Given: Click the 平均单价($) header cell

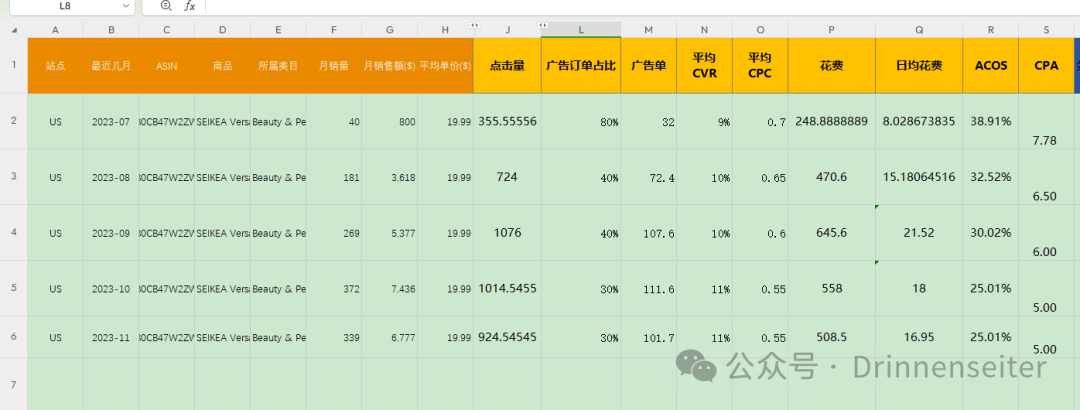Looking at the screenshot, I should [x=446, y=66].
